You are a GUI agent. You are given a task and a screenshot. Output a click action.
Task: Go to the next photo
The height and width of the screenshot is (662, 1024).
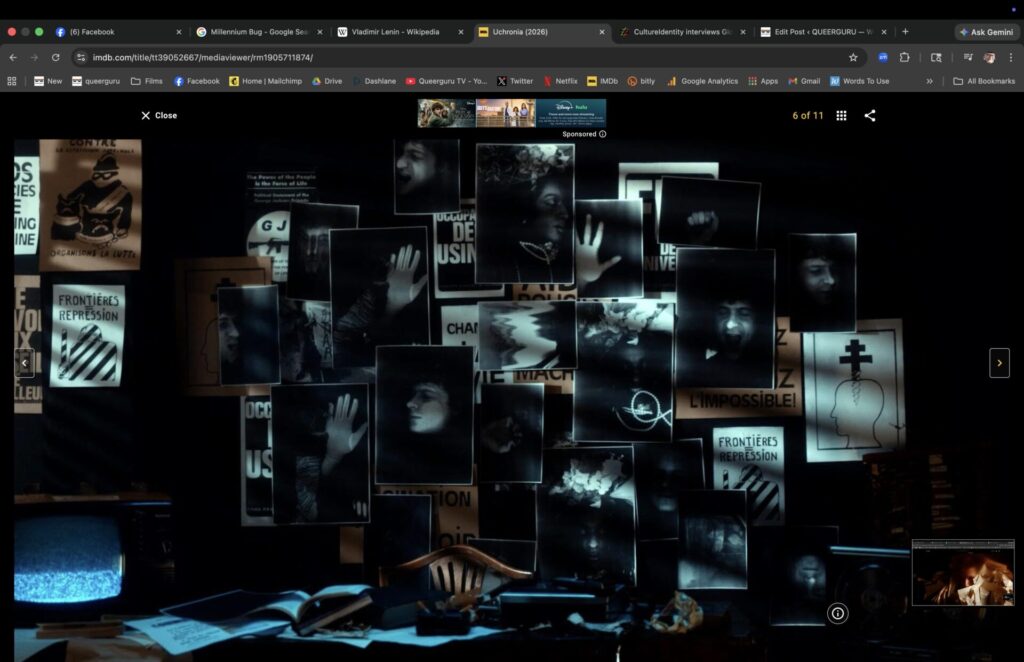tap(999, 363)
